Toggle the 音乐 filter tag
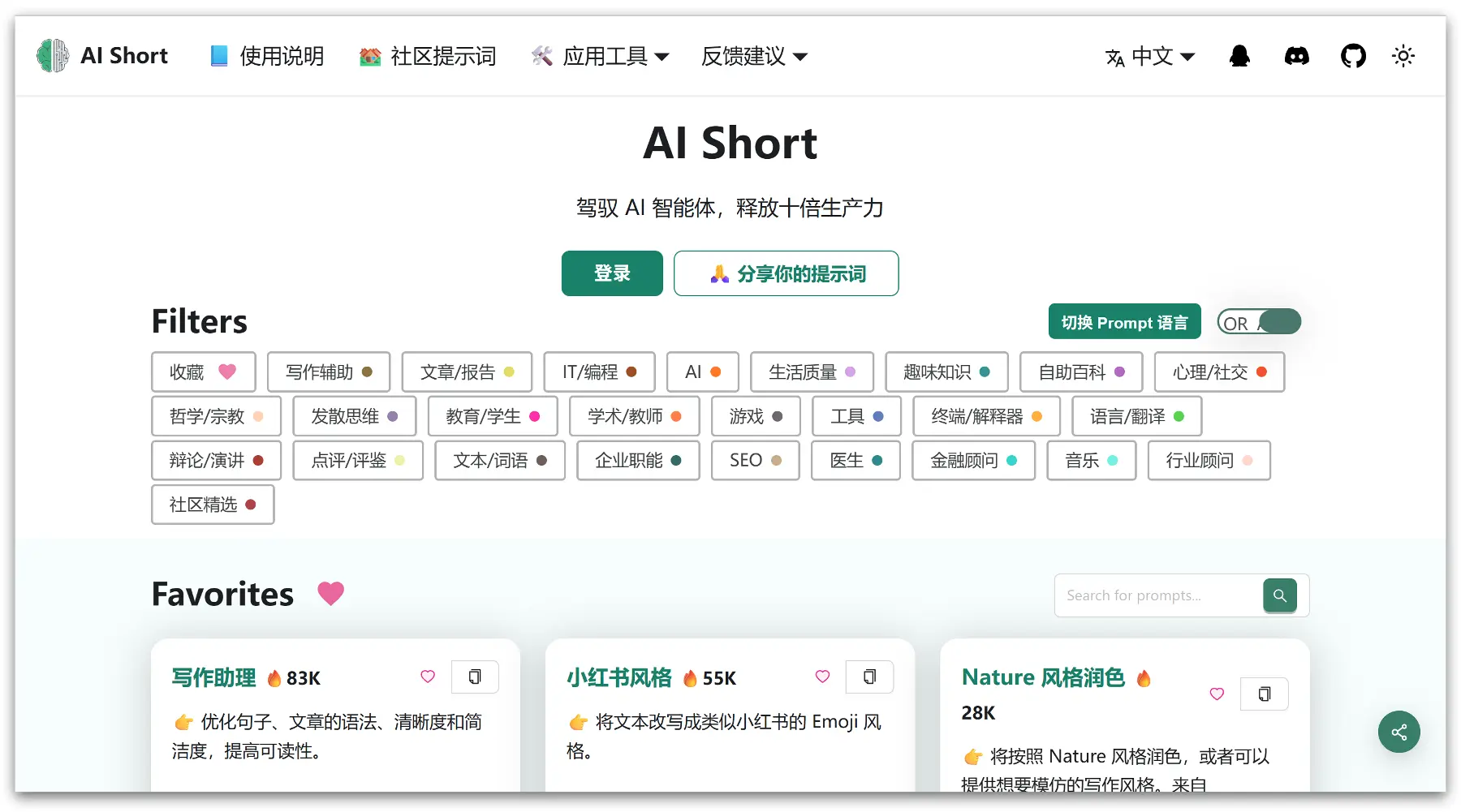1461x812 pixels. (1092, 461)
